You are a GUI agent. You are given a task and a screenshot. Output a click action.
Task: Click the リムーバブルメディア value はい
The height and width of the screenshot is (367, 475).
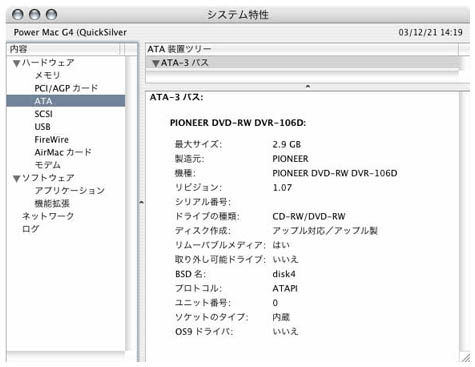[281, 245]
